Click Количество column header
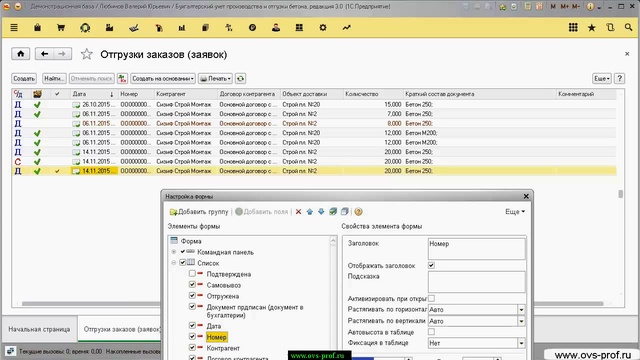The height and width of the screenshot is (360, 640). click(373, 94)
